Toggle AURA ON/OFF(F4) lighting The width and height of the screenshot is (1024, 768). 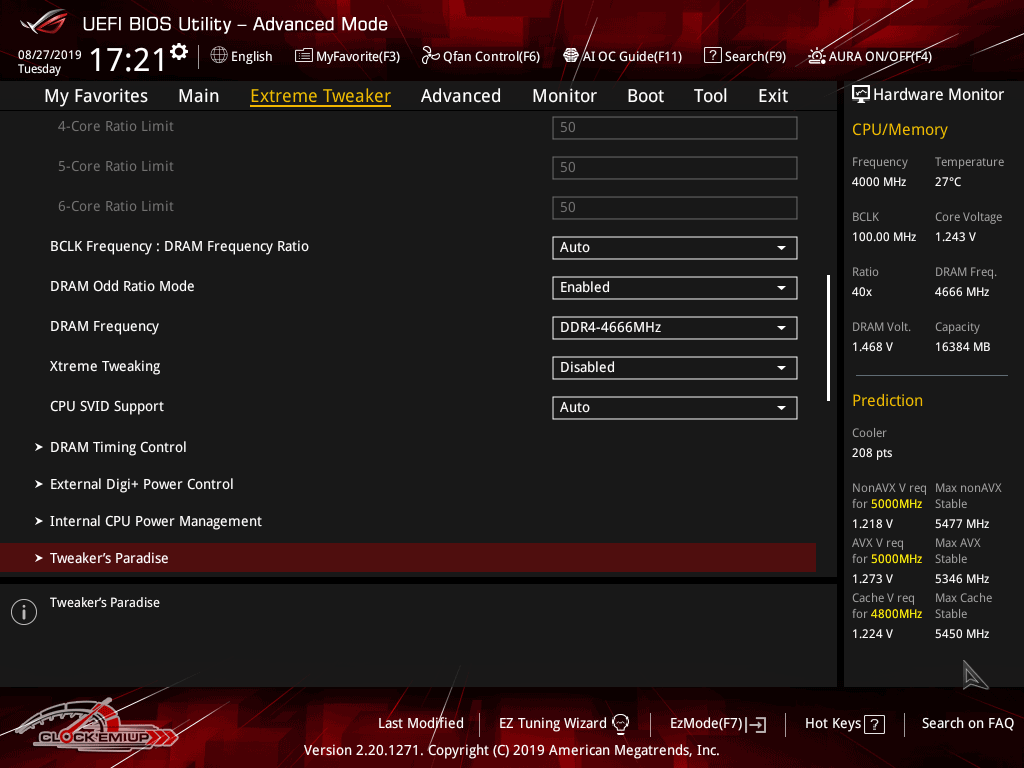pos(817,56)
